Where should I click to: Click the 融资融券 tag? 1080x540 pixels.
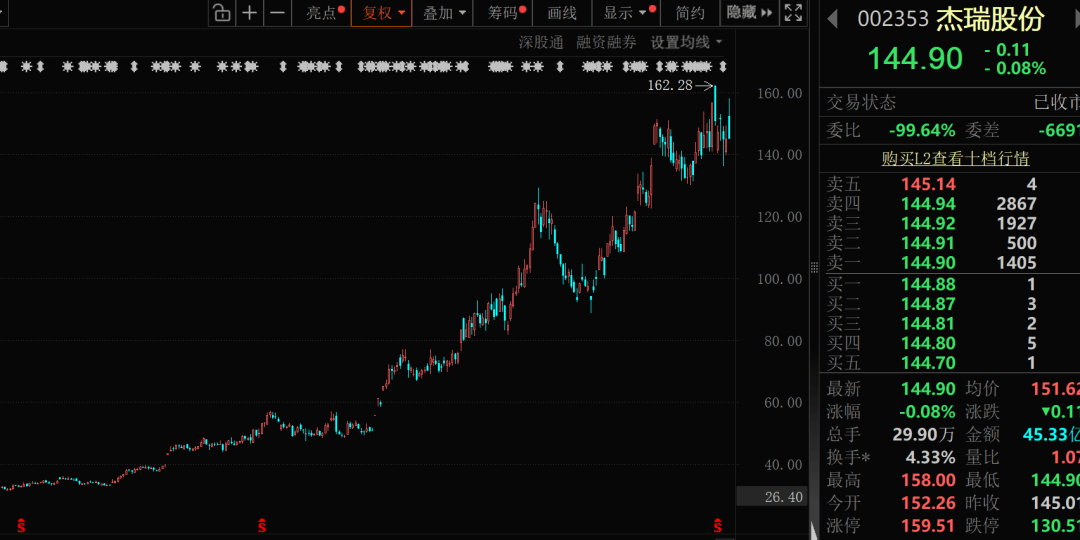click(607, 42)
